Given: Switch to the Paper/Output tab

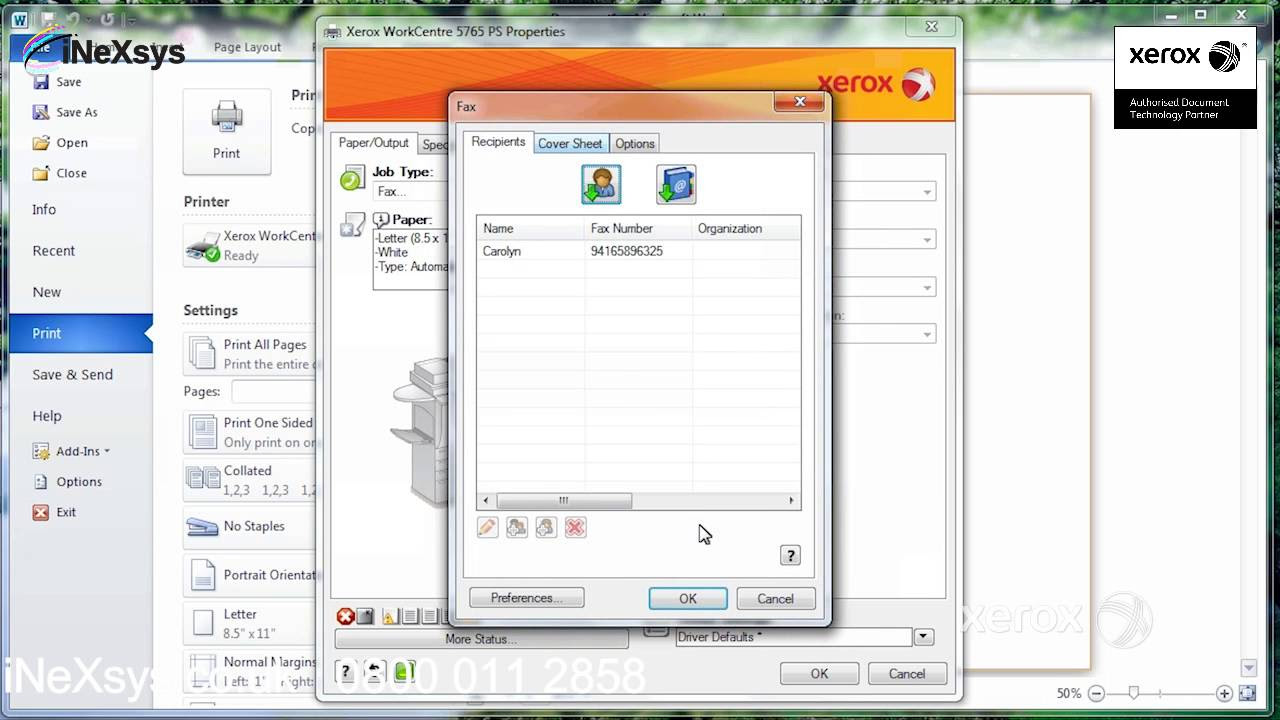Looking at the screenshot, I should tap(373, 142).
